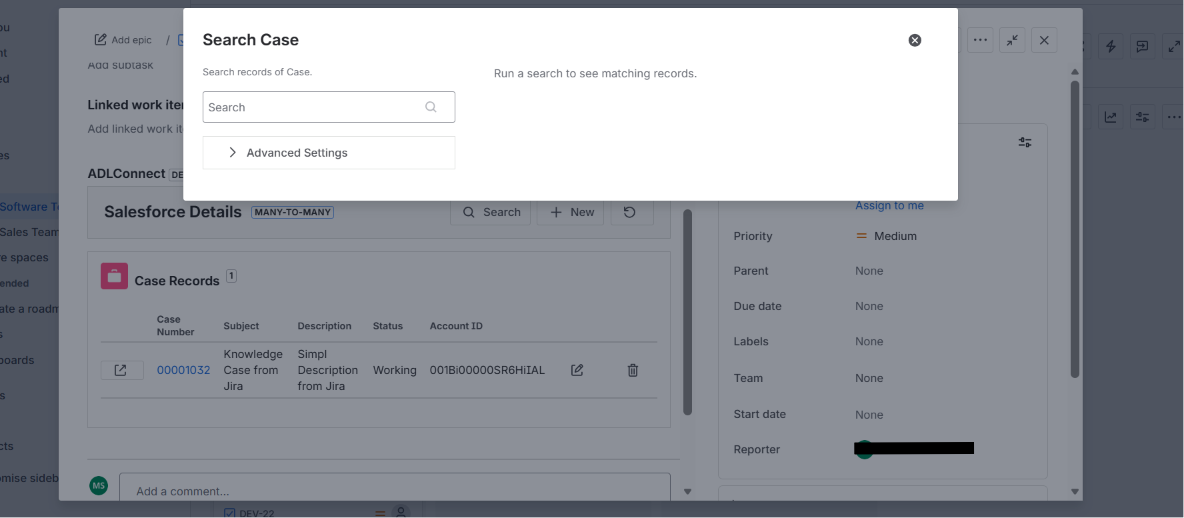Viewport: 1184px width, 518px height.
Task: Open the line chart insights icon
Action: (x=1111, y=117)
